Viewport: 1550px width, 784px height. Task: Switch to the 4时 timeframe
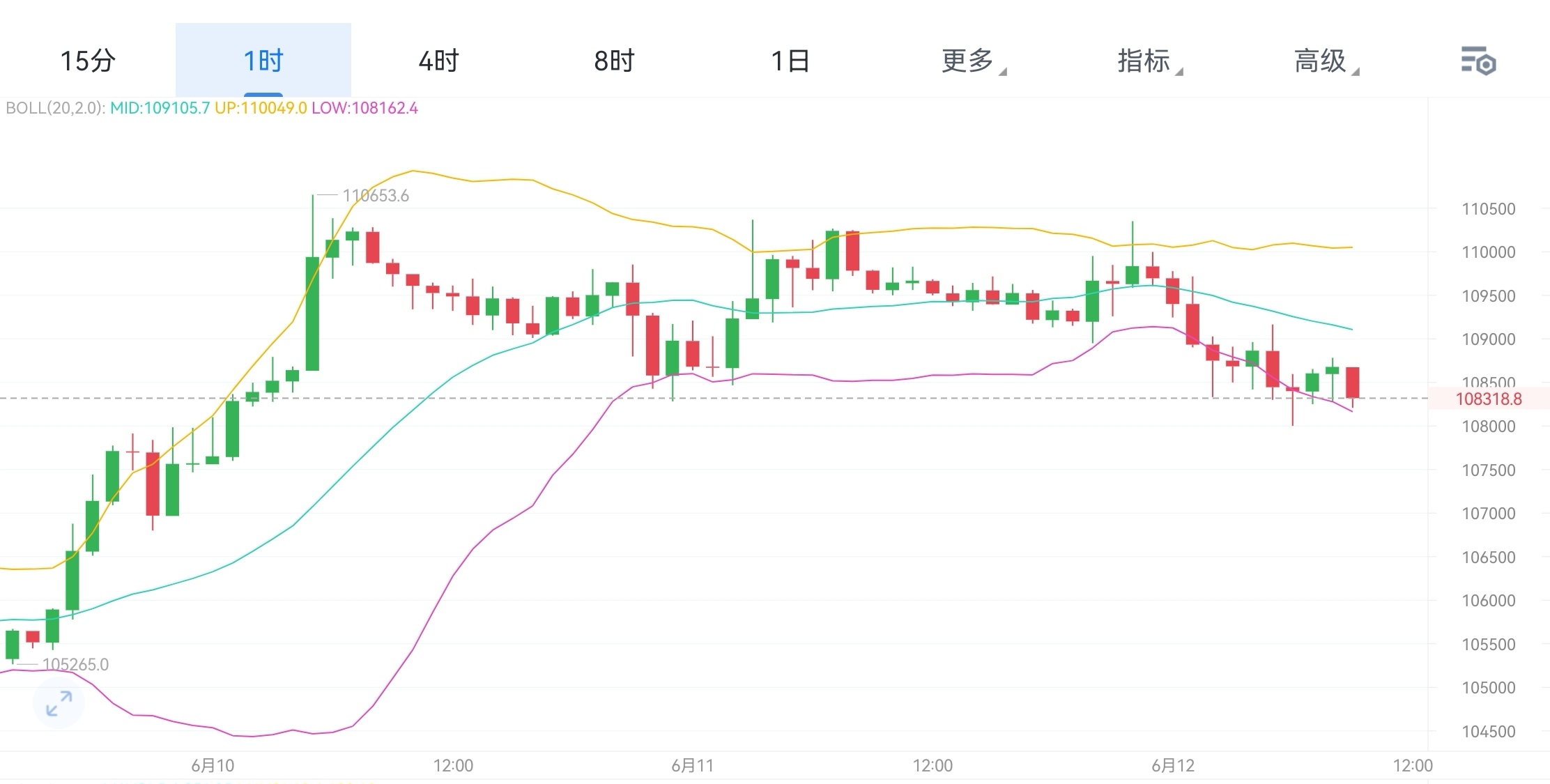(439, 61)
